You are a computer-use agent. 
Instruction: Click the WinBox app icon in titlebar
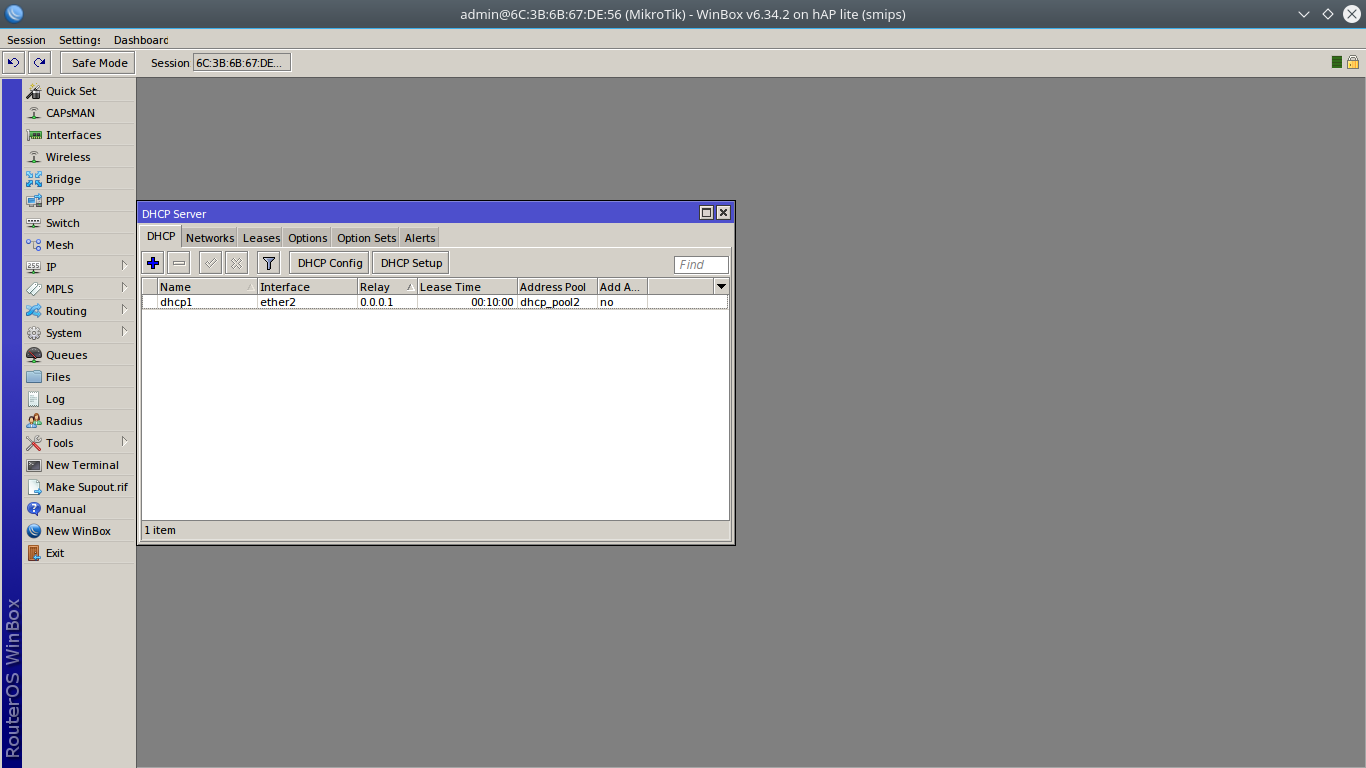14,14
